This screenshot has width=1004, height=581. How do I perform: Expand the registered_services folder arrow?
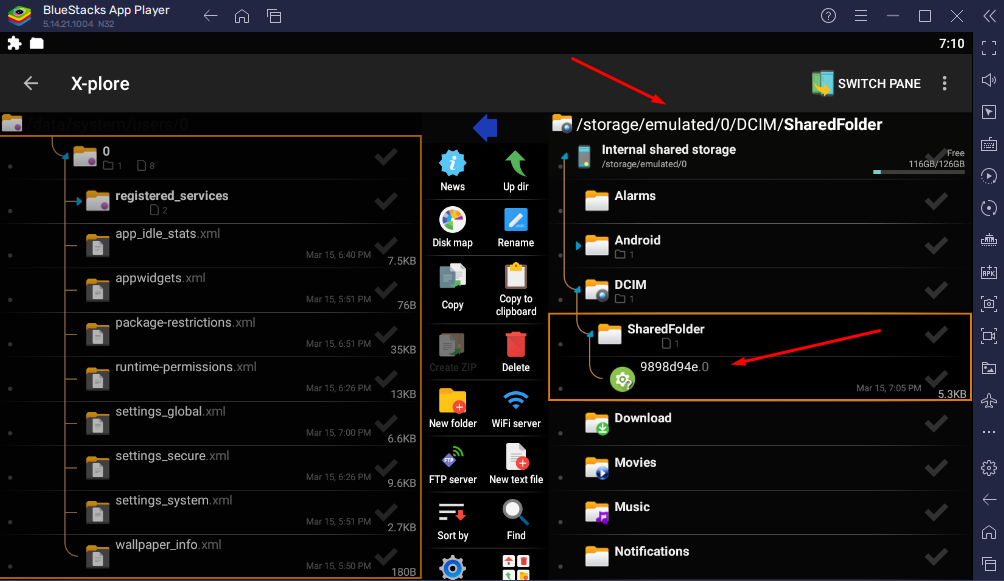point(79,201)
